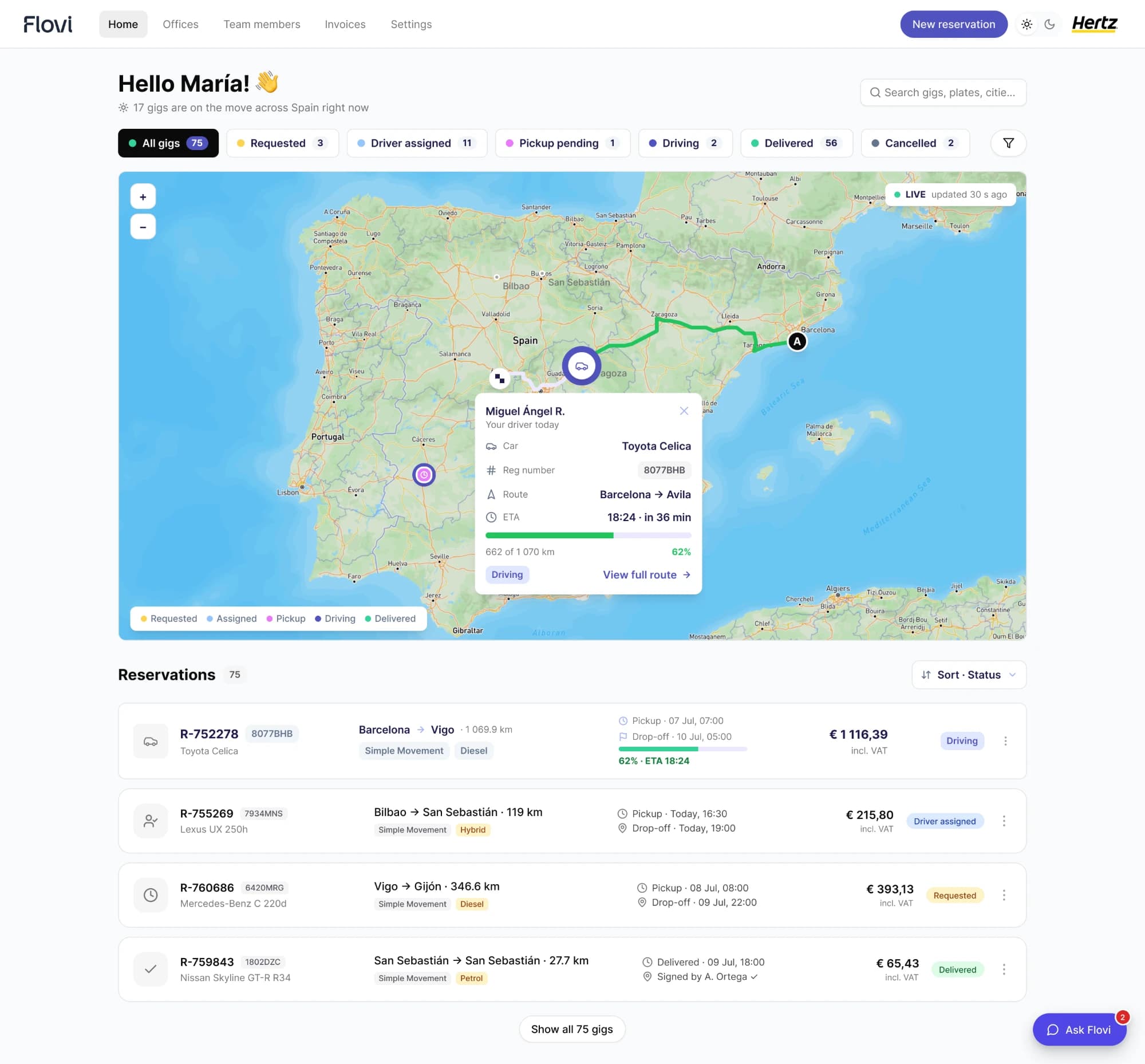This screenshot has width=1145, height=1064.
Task: Click checkmark icon of R-759843
Action: click(151, 970)
